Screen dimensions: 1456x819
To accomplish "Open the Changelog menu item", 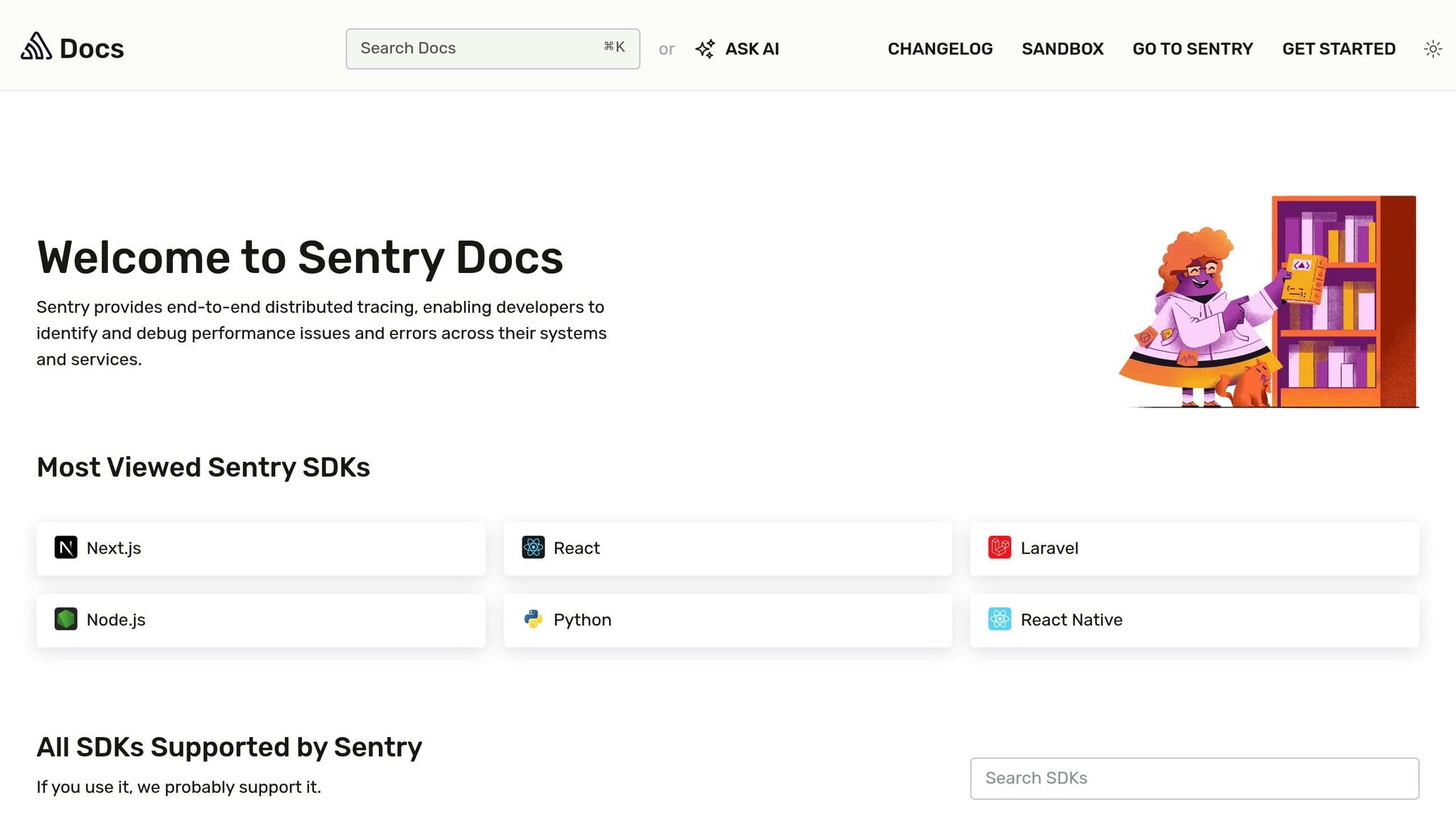I will point(940,49).
